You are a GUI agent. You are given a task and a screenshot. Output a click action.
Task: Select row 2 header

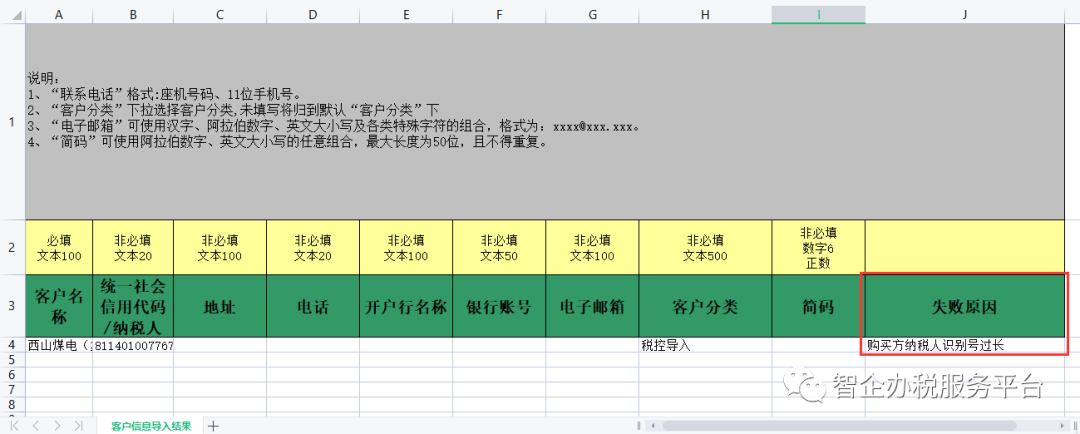click(x=12, y=247)
